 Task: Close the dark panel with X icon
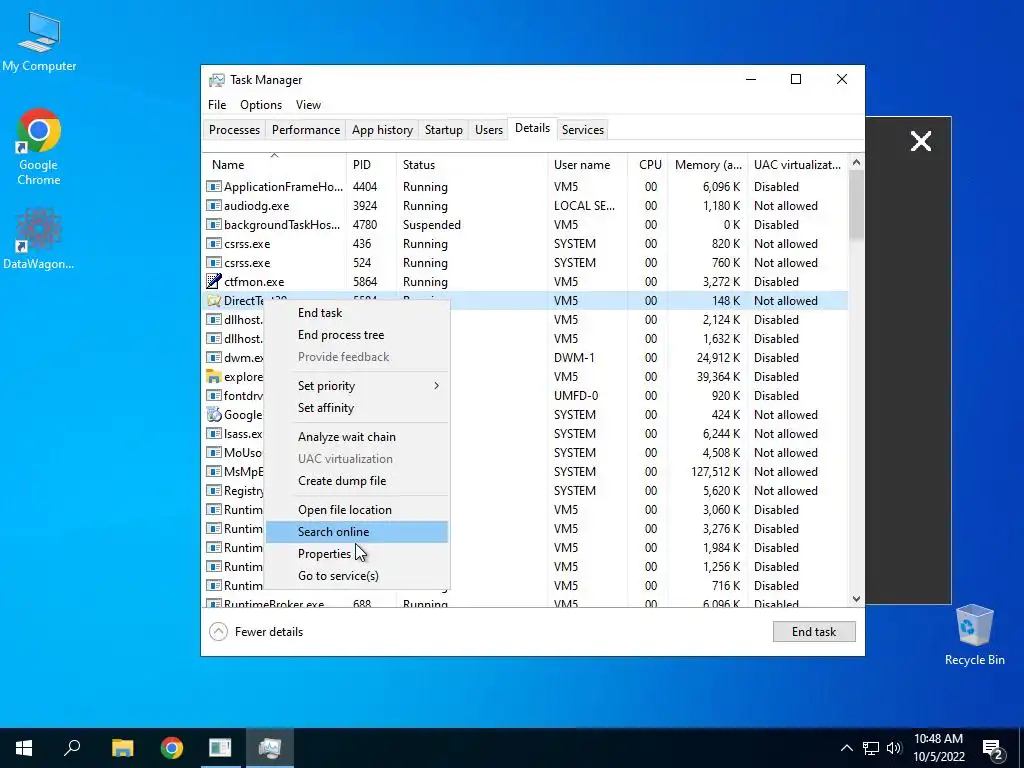[921, 141]
